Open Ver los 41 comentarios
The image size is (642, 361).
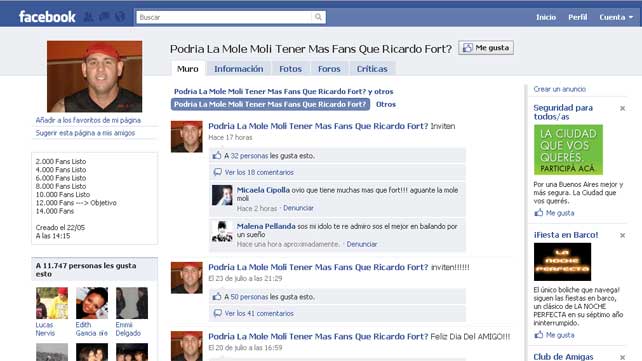pyautogui.click(x=259, y=314)
